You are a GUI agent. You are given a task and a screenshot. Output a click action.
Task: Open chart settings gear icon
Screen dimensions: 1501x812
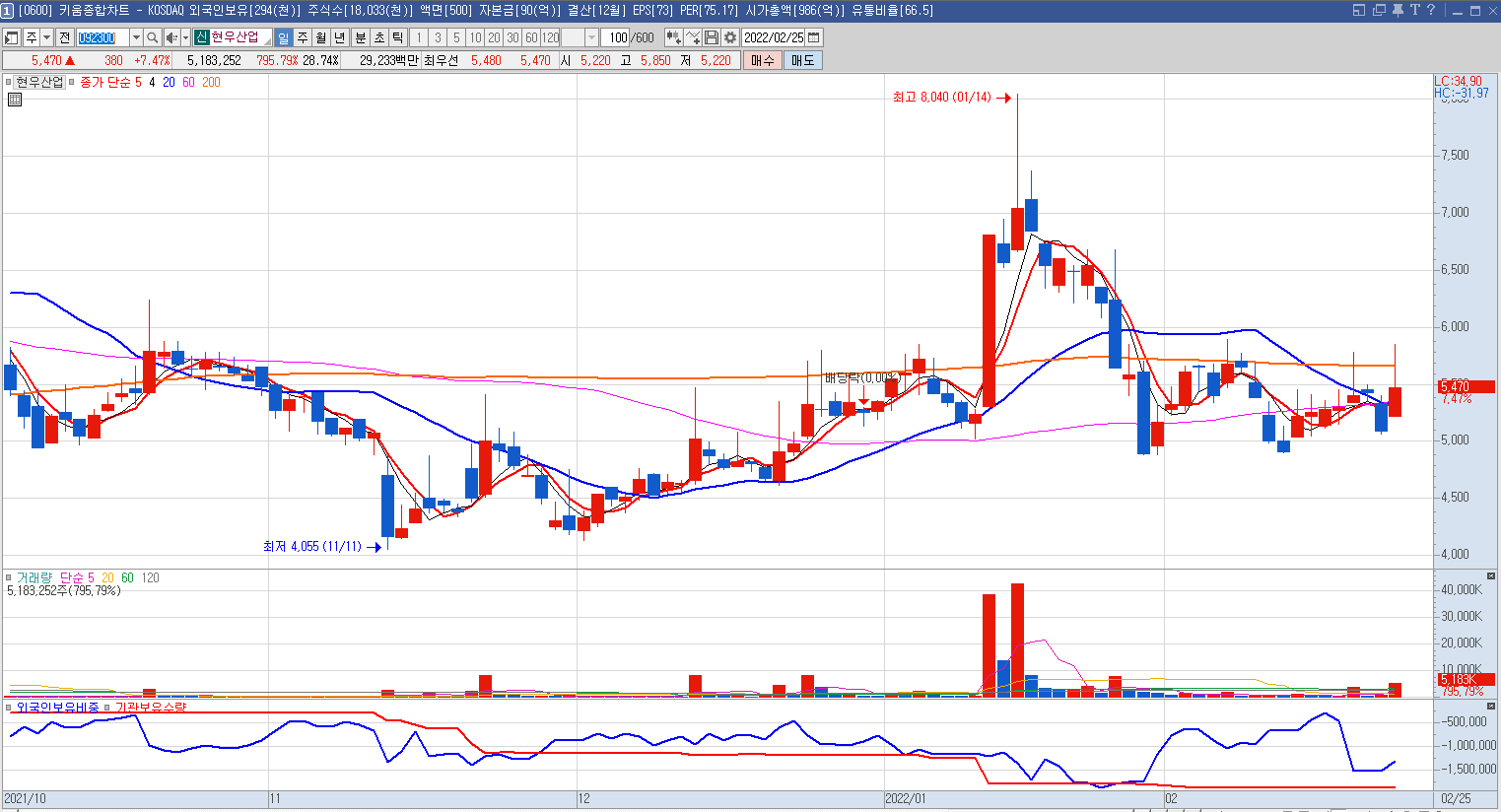point(730,37)
